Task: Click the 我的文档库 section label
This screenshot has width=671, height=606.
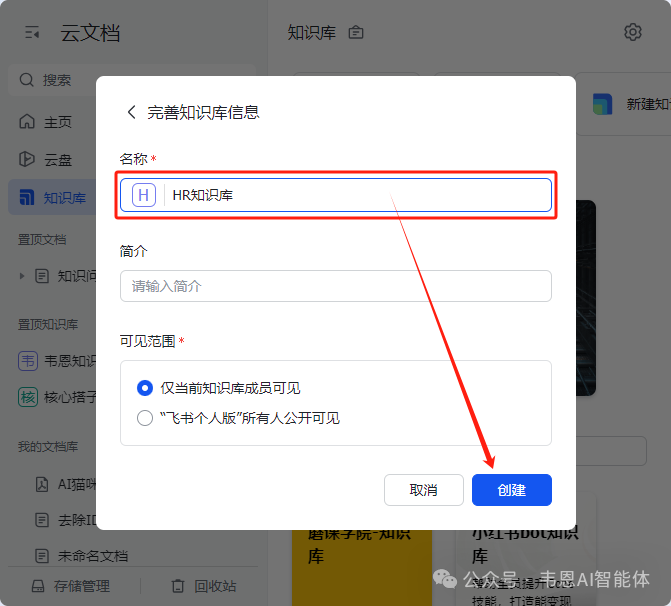Action: (48, 447)
